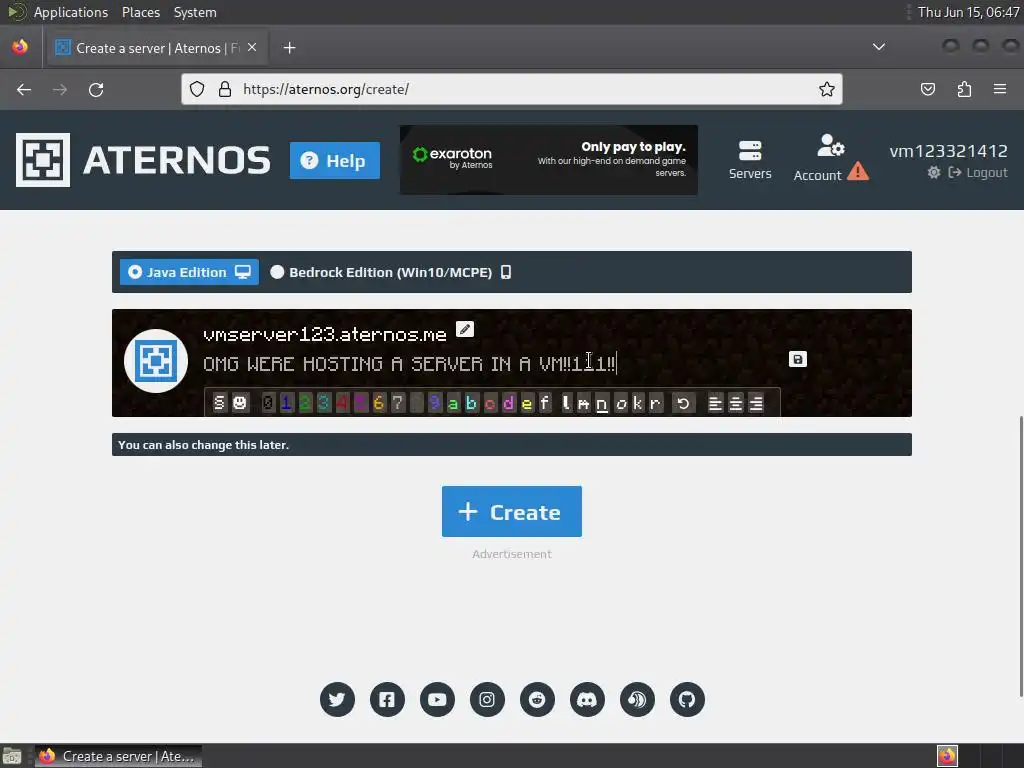The height and width of the screenshot is (768, 1024).
Task: Open Account settings in header
Action: [830, 159]
